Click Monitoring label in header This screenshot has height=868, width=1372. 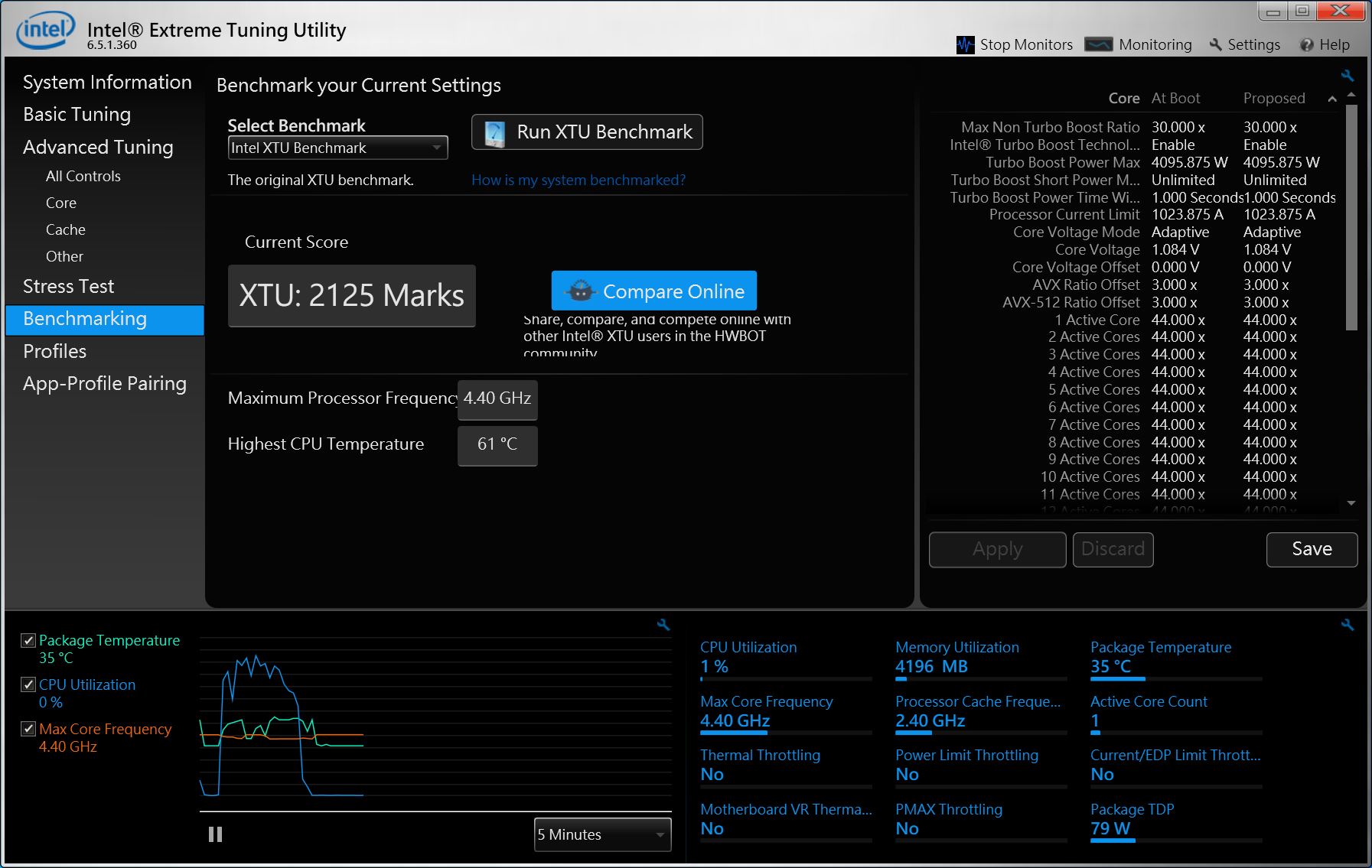pos(1155,44)
